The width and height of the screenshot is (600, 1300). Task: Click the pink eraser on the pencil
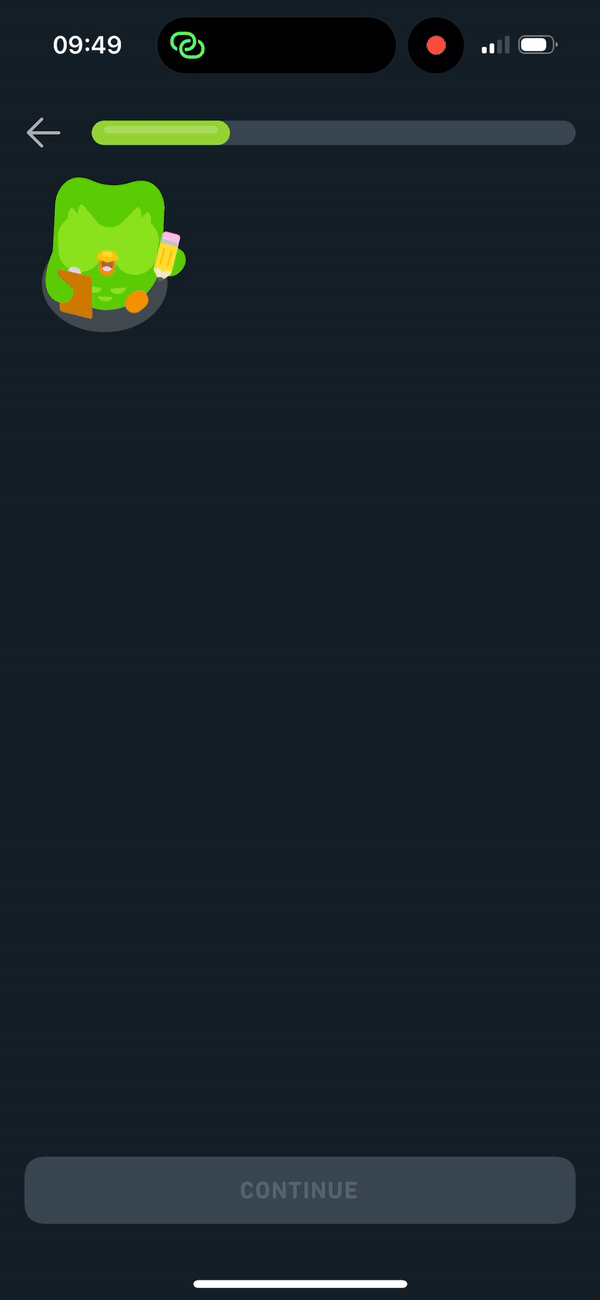(x=170, y=239)
